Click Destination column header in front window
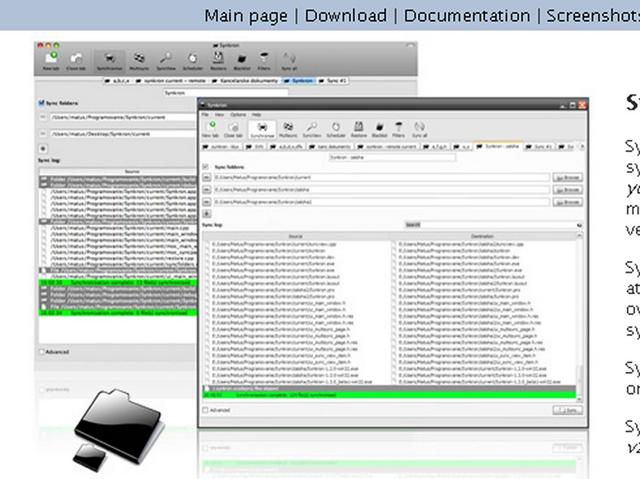The width and height of the screenshot is (640, 479). (482, 236)
